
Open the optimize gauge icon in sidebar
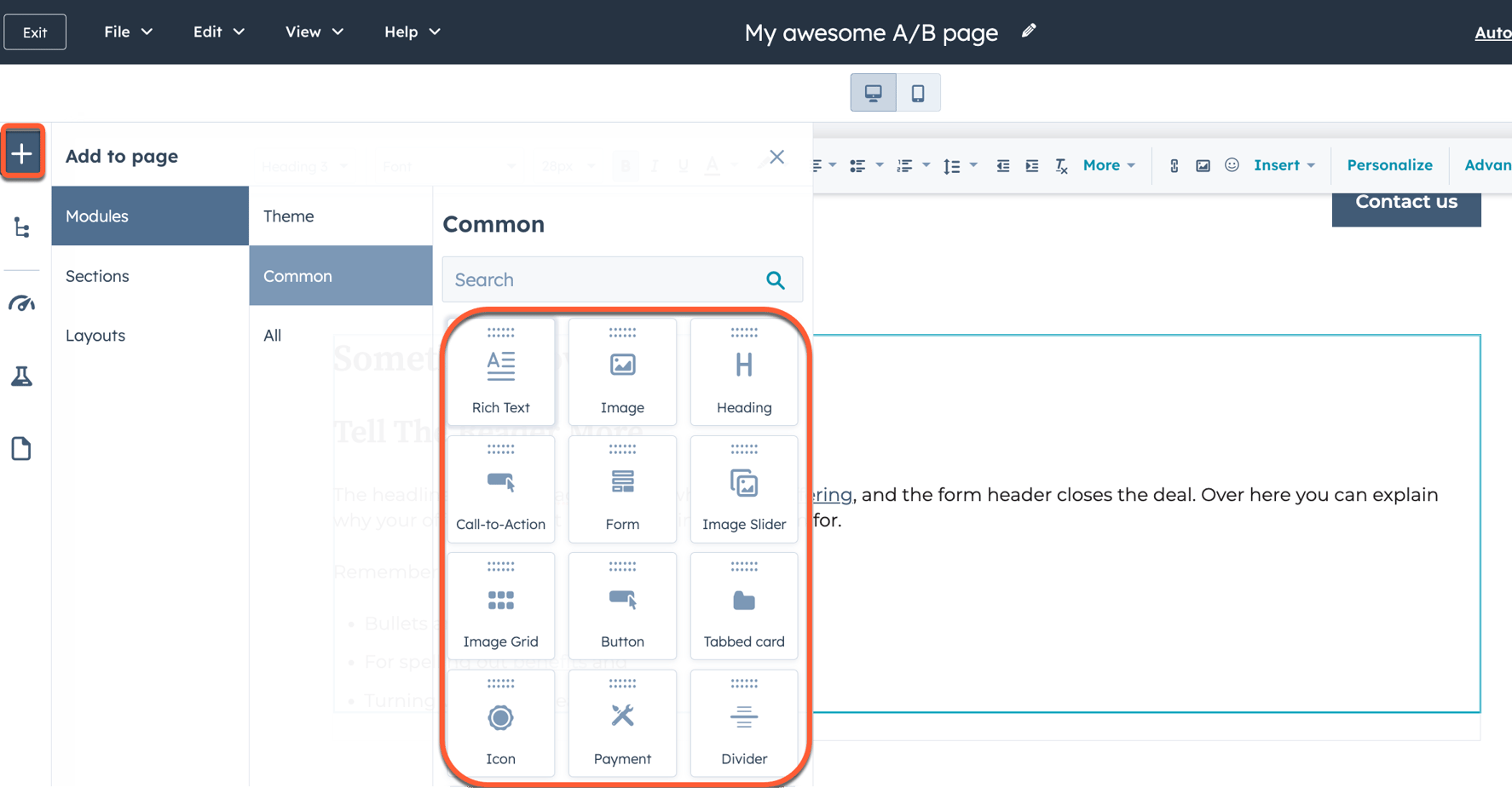[x=22, y=303]
